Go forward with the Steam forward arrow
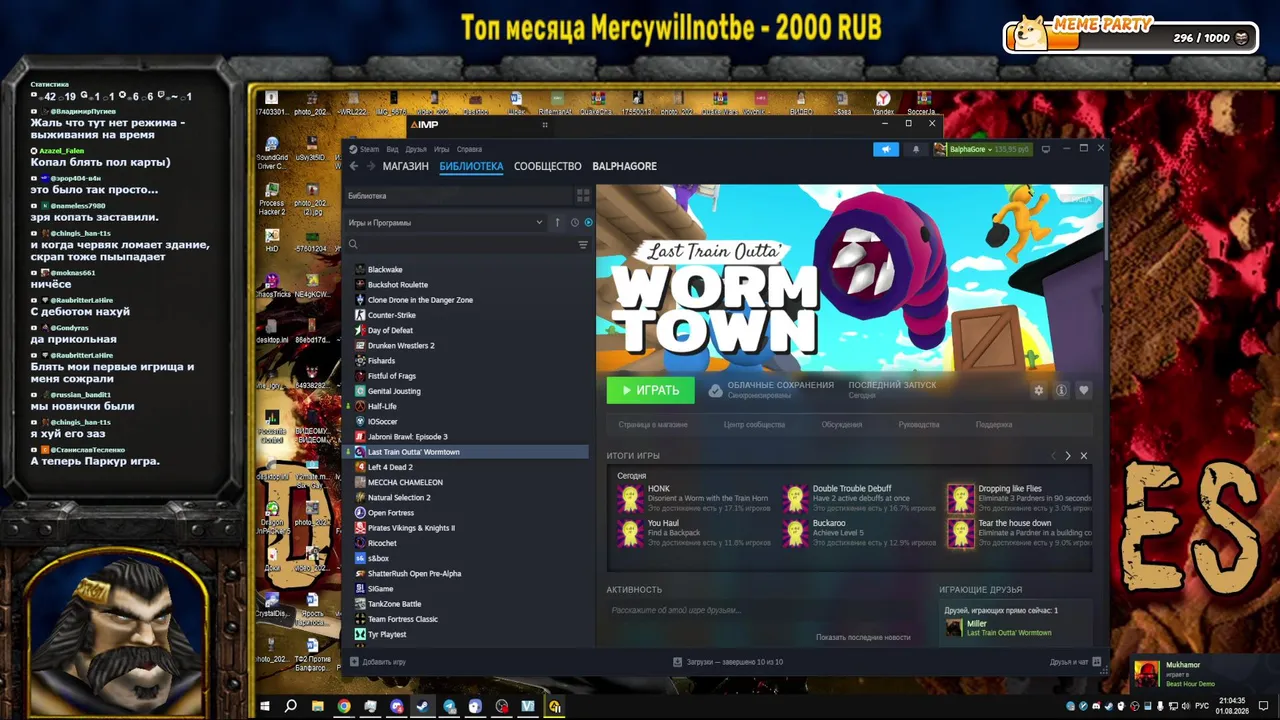This screenshot has height=720, width=1280. point(370,166)
